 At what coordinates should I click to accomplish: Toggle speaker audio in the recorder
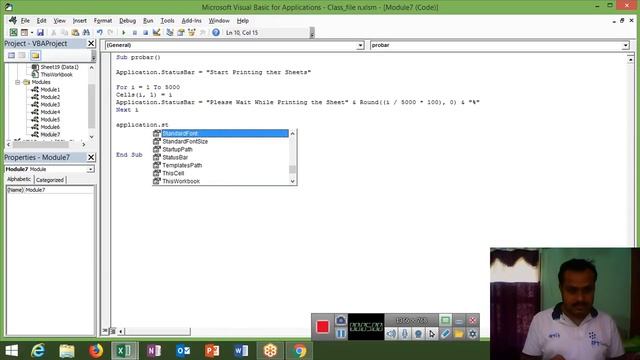(391, 333)
